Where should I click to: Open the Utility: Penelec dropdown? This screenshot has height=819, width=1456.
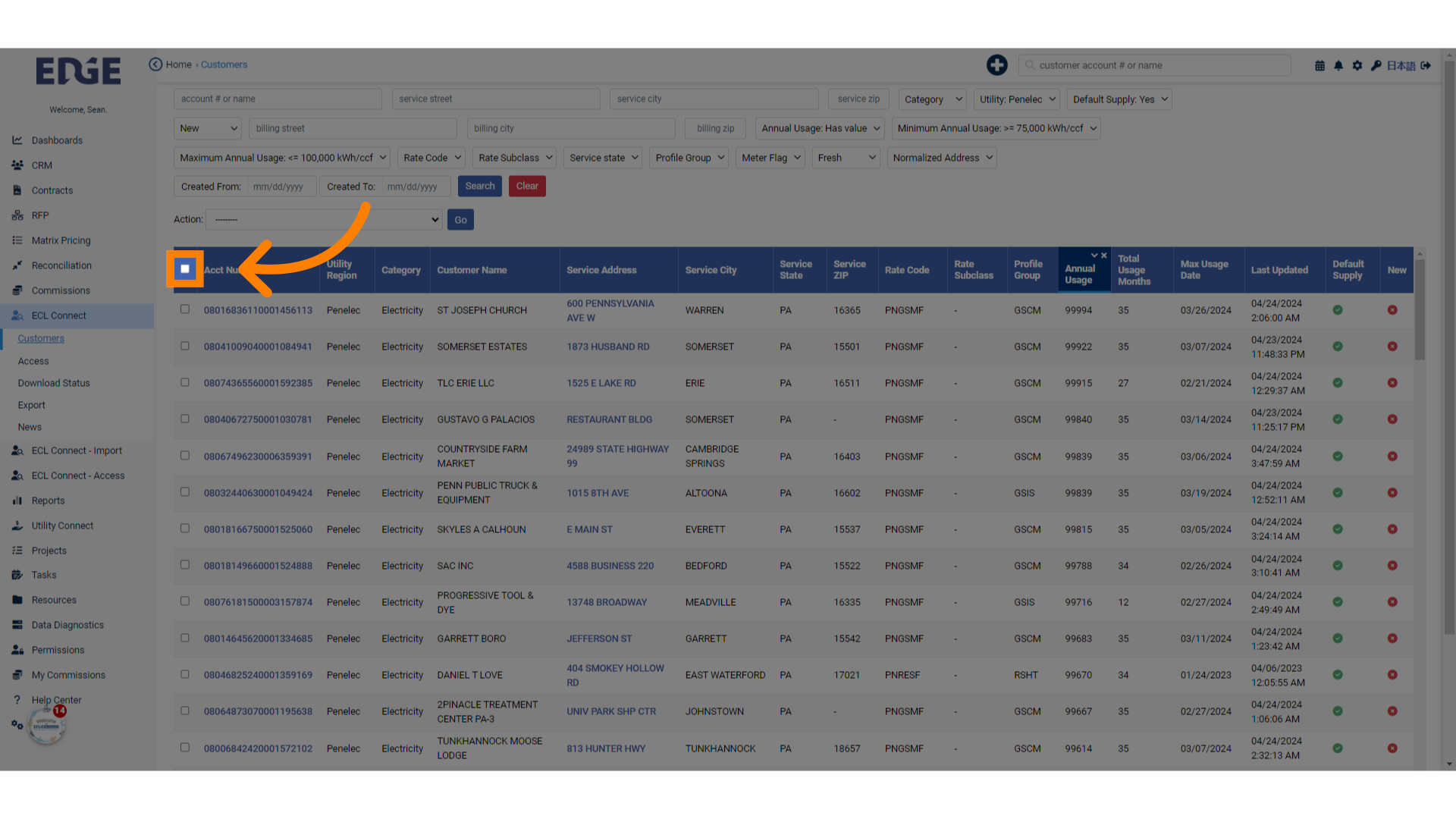pyautogui.click(x=1016, y=99)
